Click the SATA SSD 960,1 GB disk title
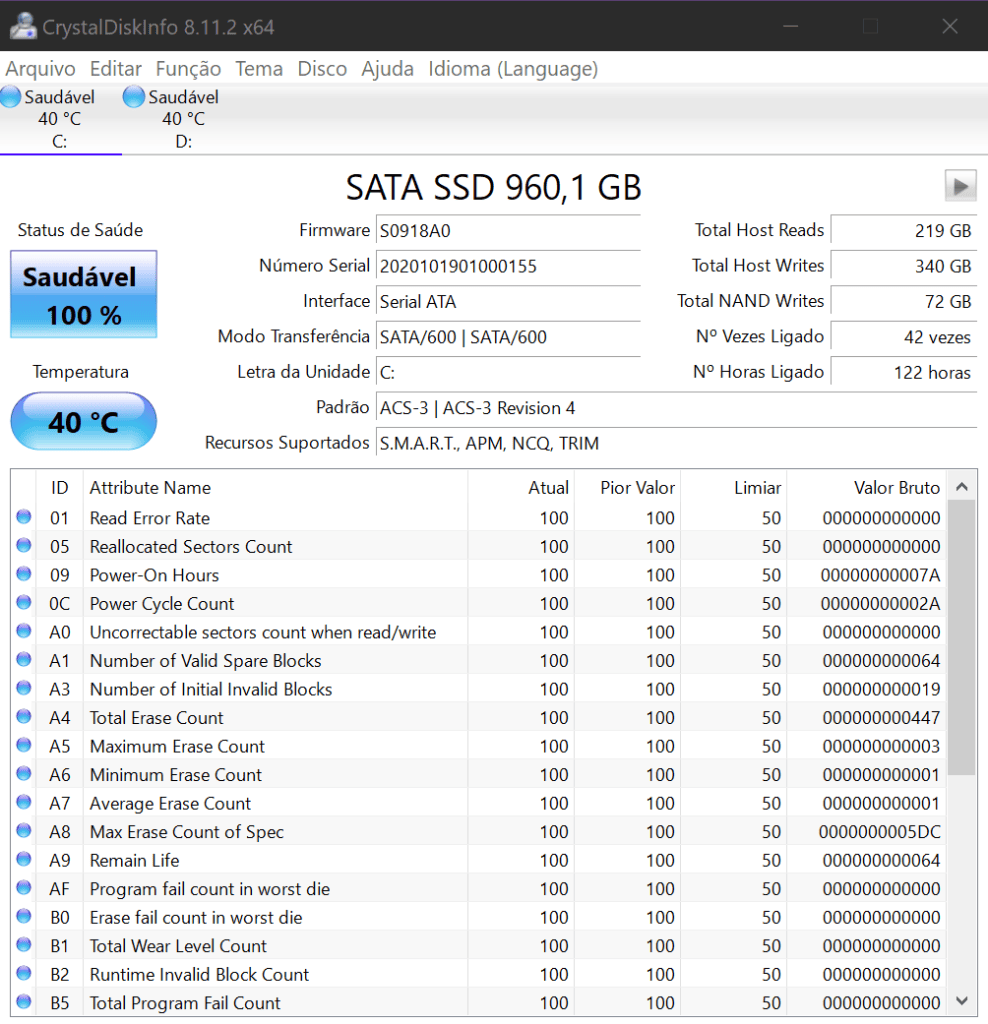Screen dimensions: 988x1024 tap(494, 187)
